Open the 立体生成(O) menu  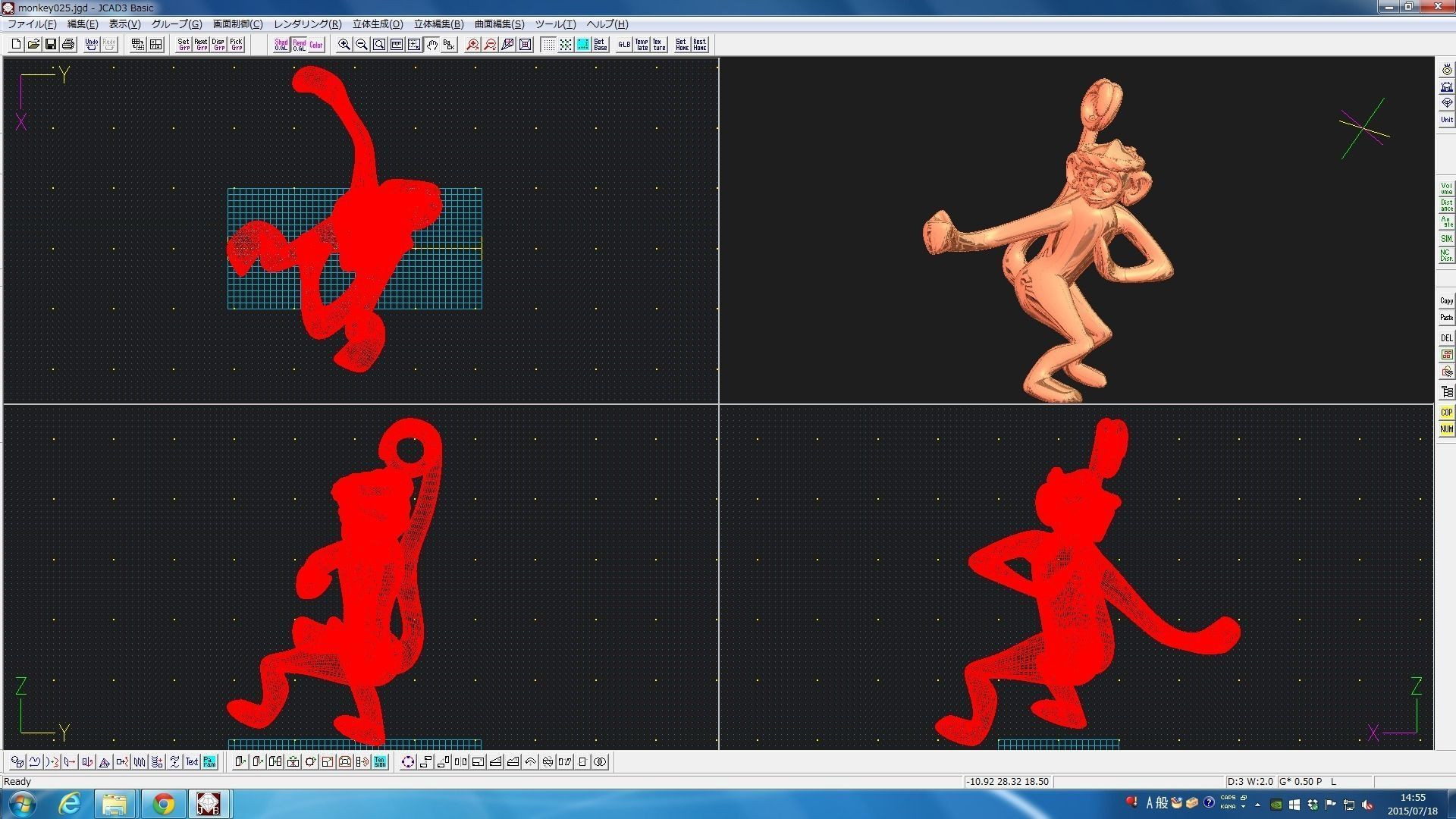point(378,24)
